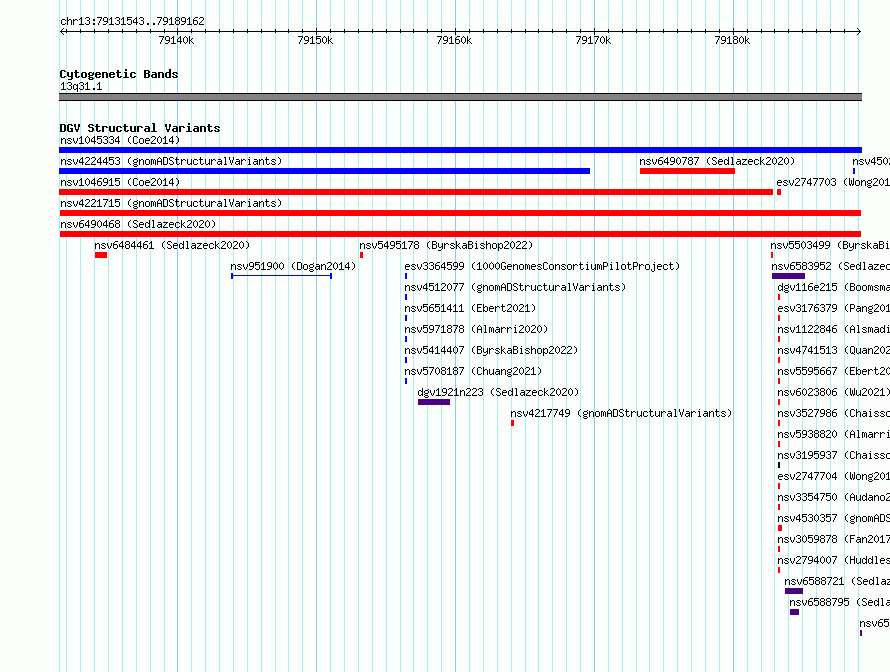
Task: Click the nsv6023806 (Wu2021) label
Action: pyautogui.click(x=833, y=392)
